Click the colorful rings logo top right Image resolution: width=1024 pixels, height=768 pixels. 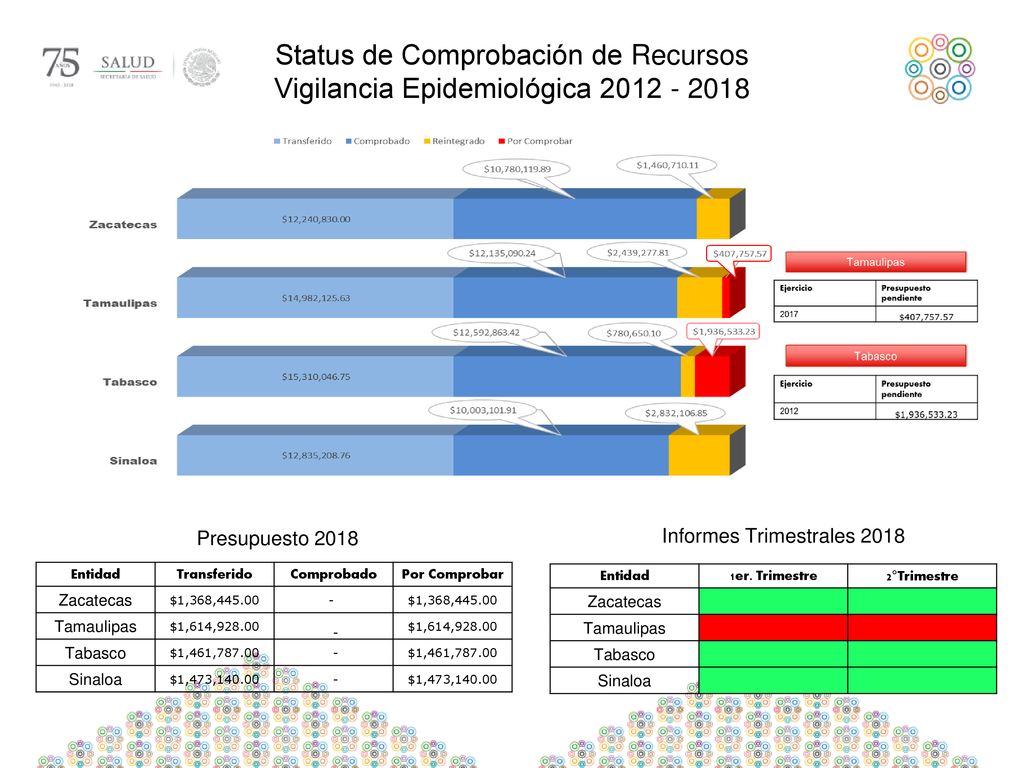click(940, 69)
